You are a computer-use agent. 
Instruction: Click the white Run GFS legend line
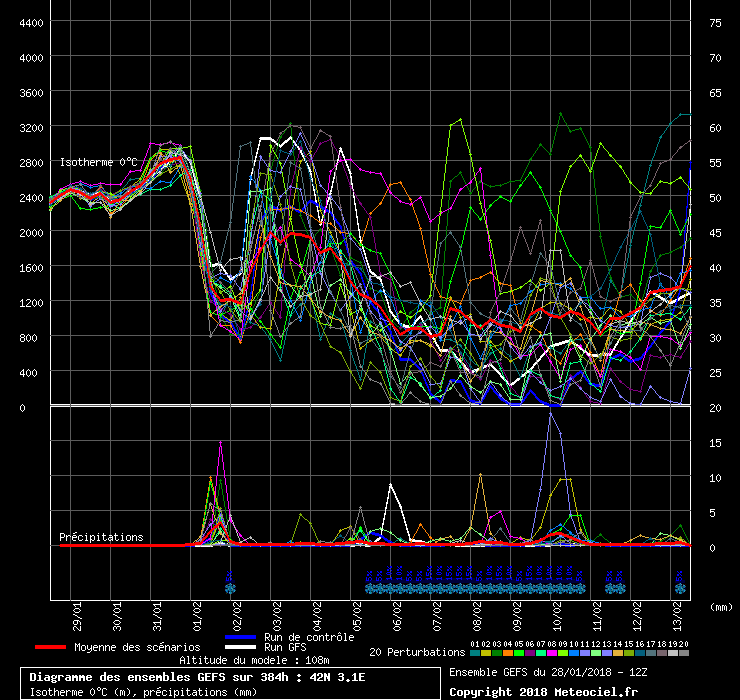pos(241,647)
